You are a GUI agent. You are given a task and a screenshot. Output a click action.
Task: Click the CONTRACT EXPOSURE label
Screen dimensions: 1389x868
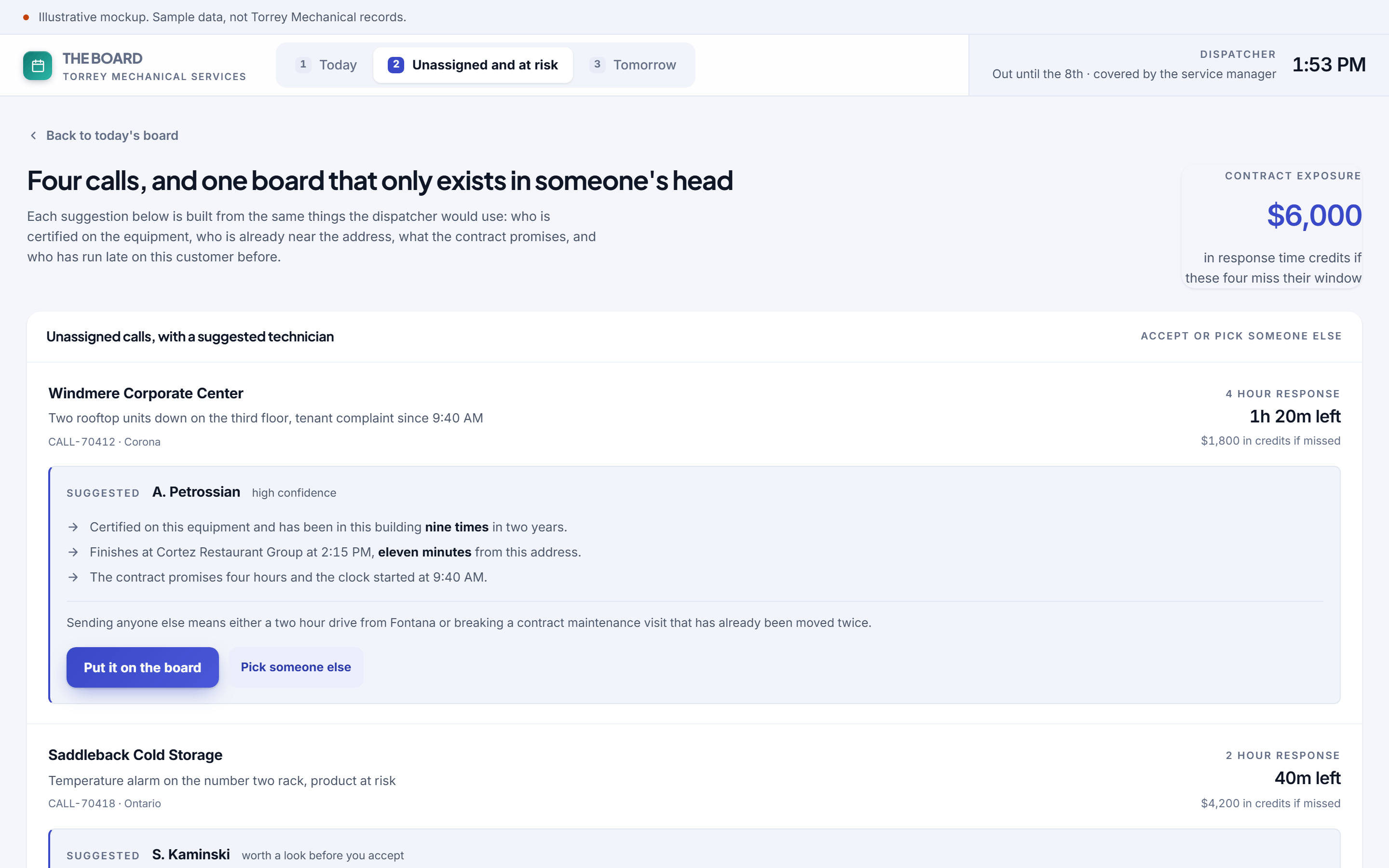click(x=1293, y=176)
